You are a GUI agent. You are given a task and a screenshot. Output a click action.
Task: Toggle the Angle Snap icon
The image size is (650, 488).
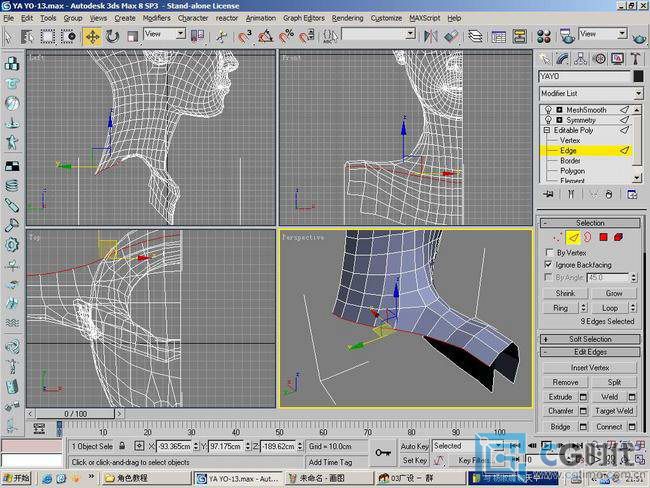pos(265,37)
